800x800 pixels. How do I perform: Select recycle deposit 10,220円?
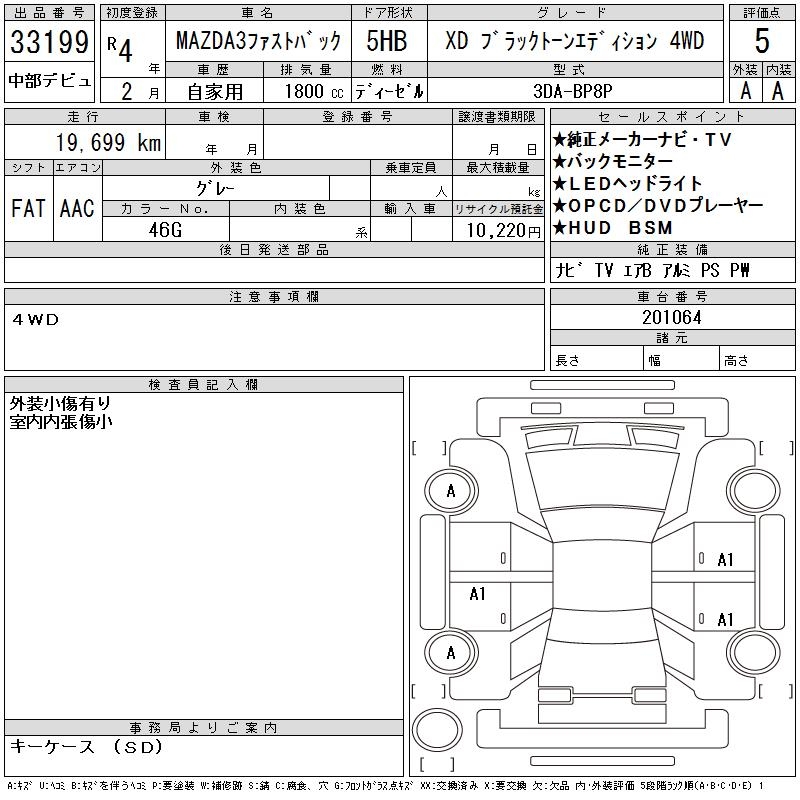point(503,231)
